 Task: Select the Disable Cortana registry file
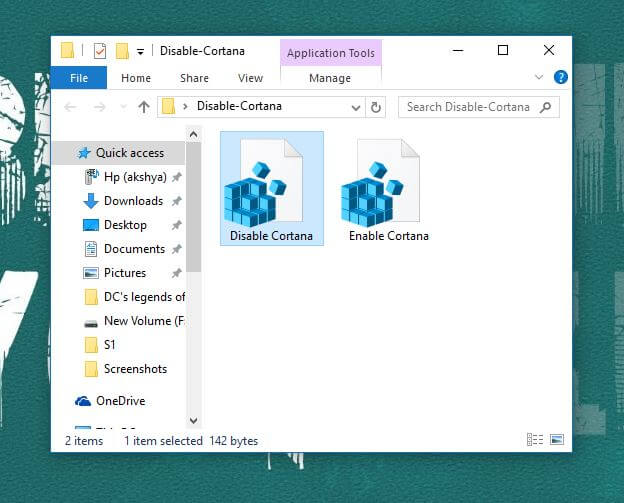272,189
